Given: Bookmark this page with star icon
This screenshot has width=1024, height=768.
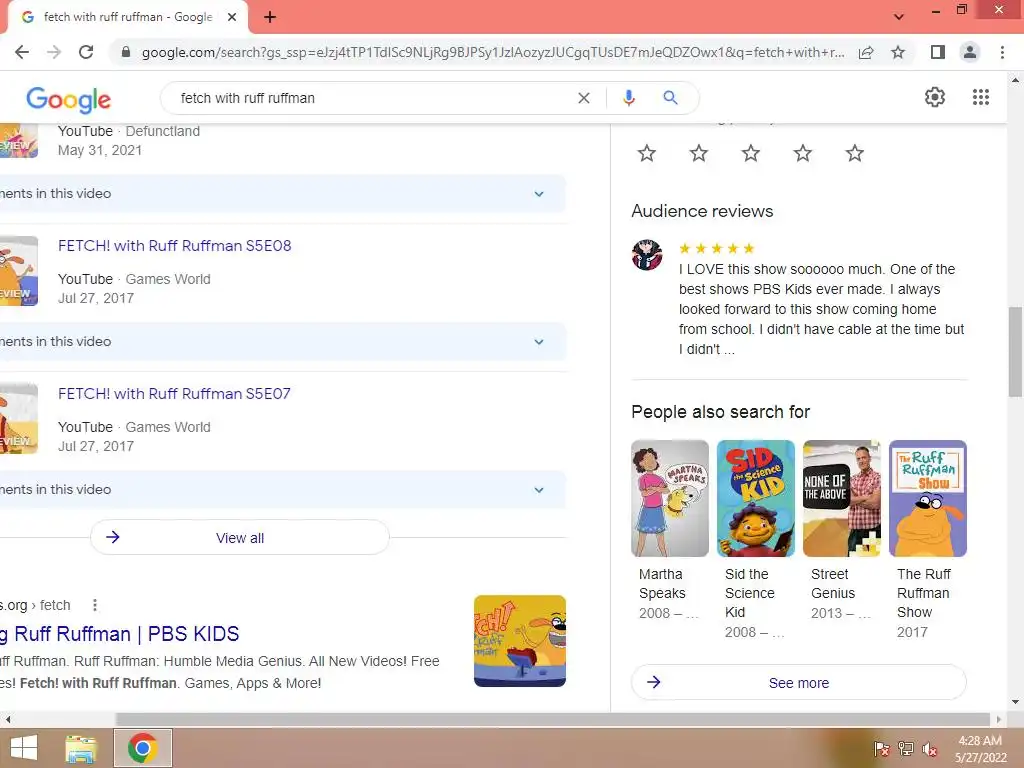Looking at the screenshot, I should click(x=898, y=52).
